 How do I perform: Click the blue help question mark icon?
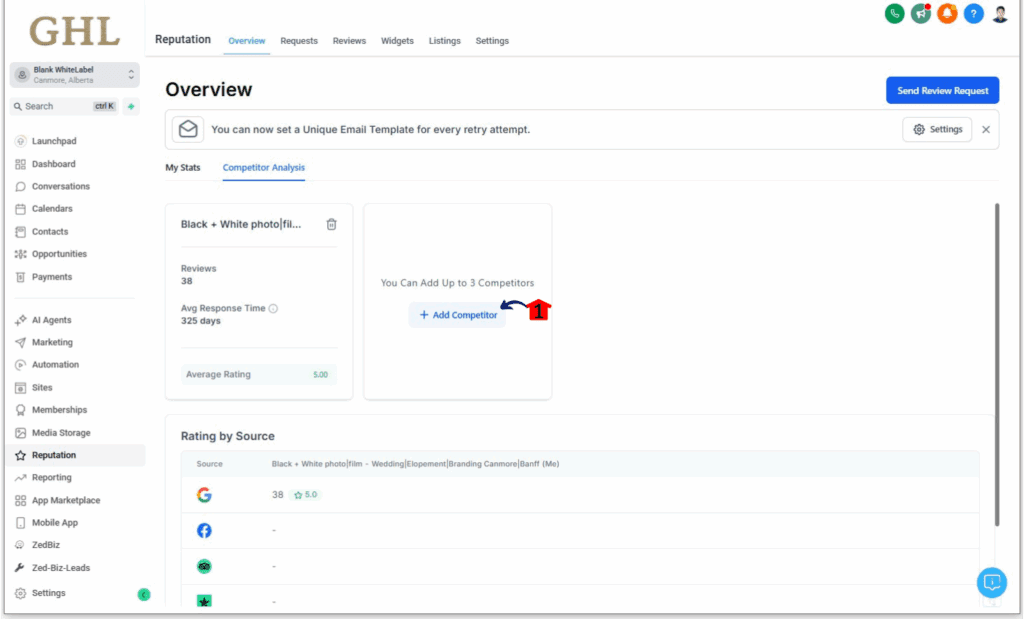pyautogui.click(x=973, y=13)
